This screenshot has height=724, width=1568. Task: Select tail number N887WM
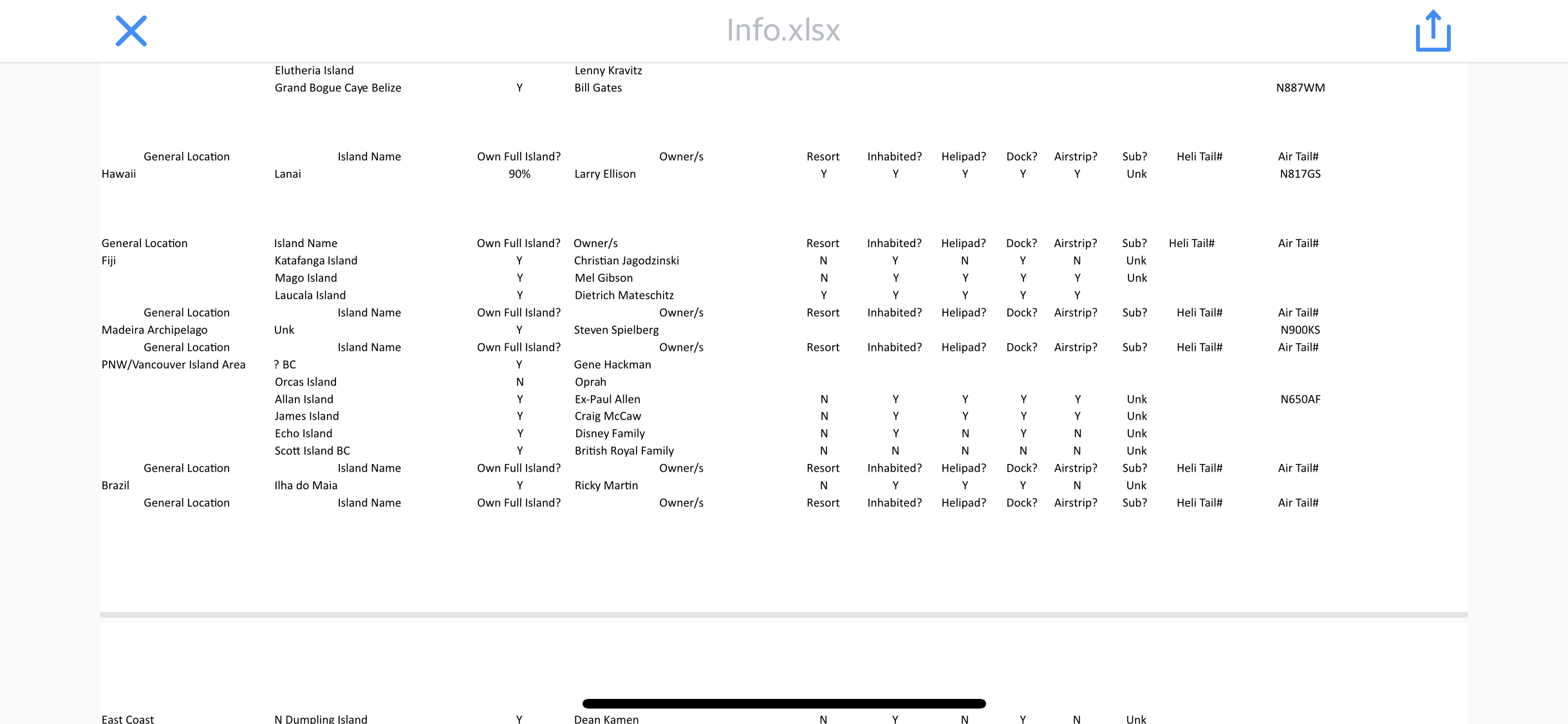pyautogui.click(x=1300, y=88)
